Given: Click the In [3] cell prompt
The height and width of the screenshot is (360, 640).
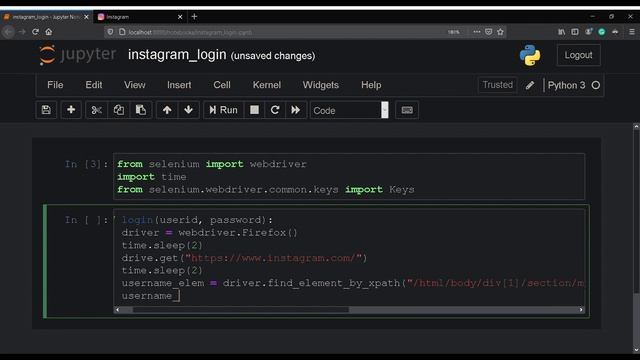Looking at the screenshot, I should [87, 164].
